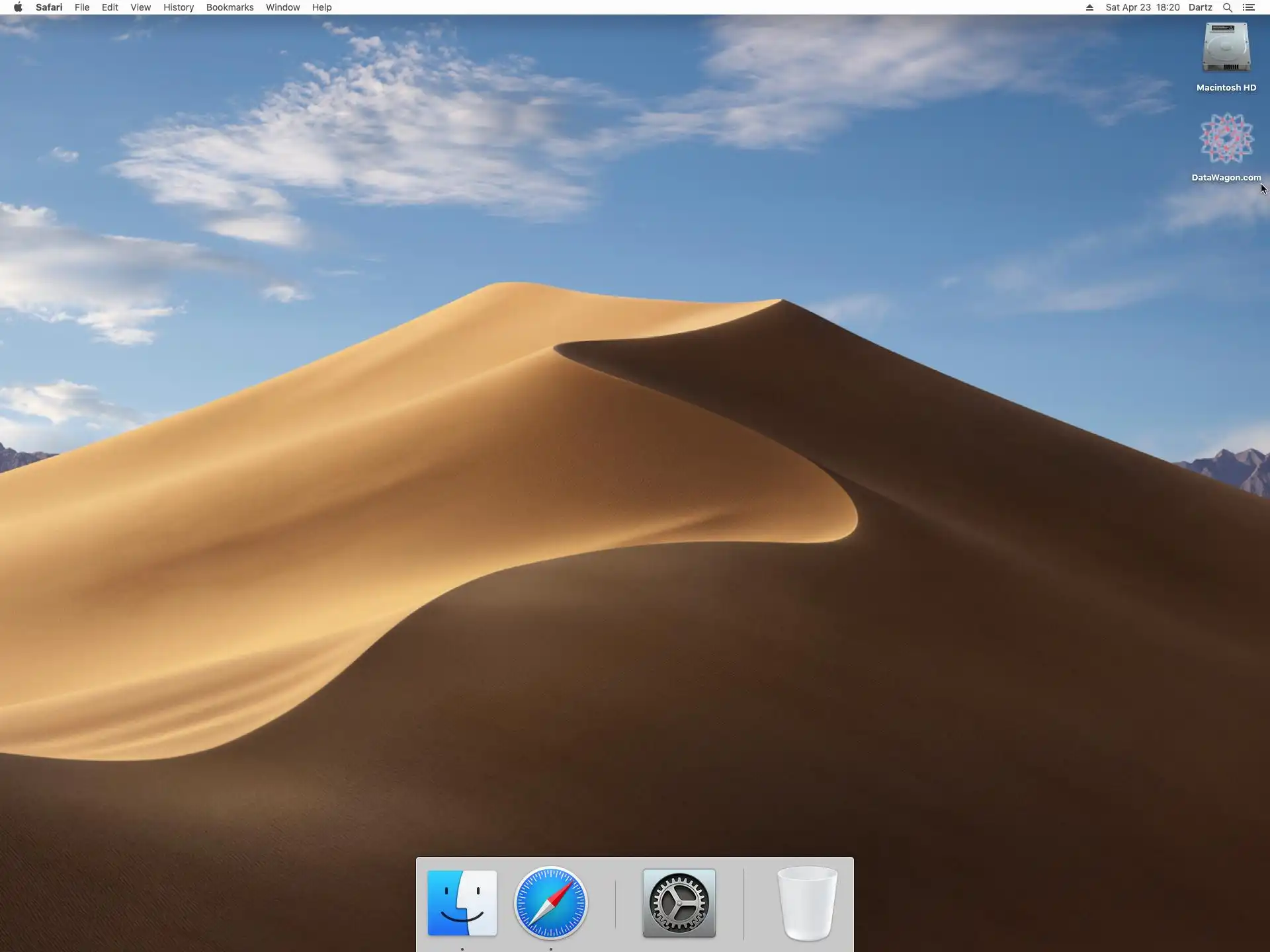This screenshot has width=1270, height=952.
Task: Open System Preferences from the Dock
Action: (679, 903)
